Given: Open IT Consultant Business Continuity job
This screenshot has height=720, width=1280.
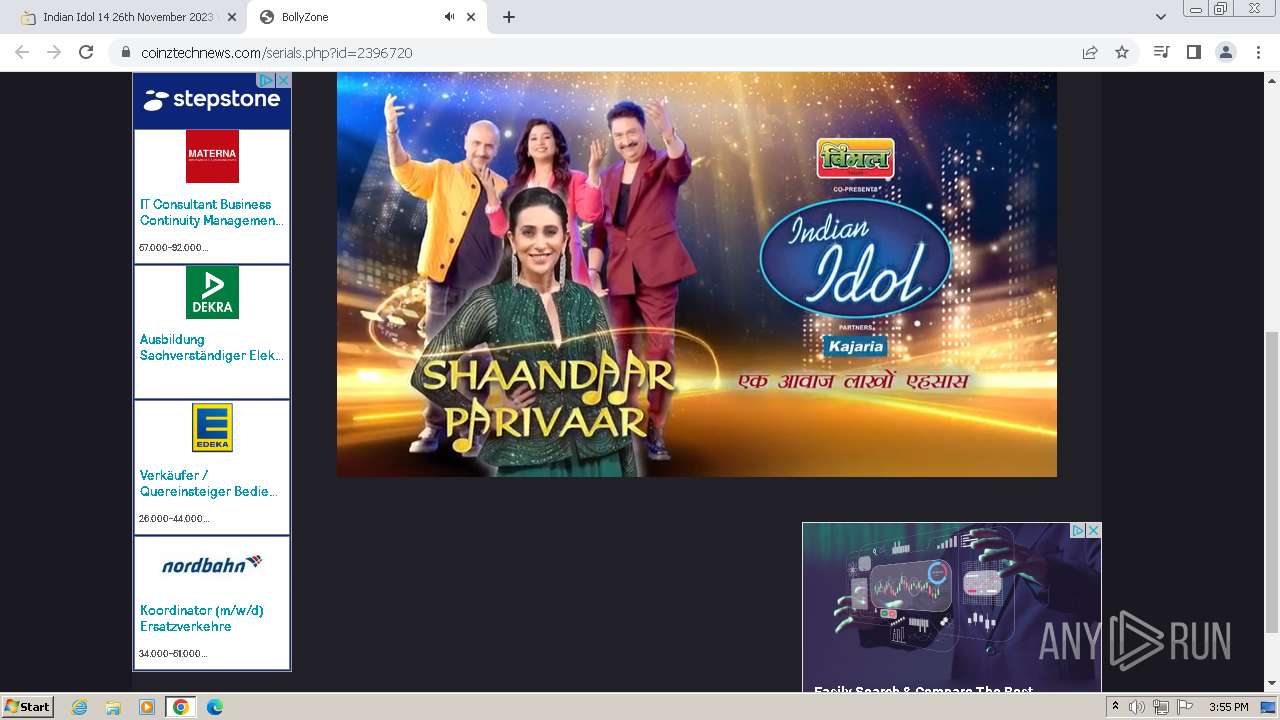Looking at the screenshot, I should coord(211,212).
